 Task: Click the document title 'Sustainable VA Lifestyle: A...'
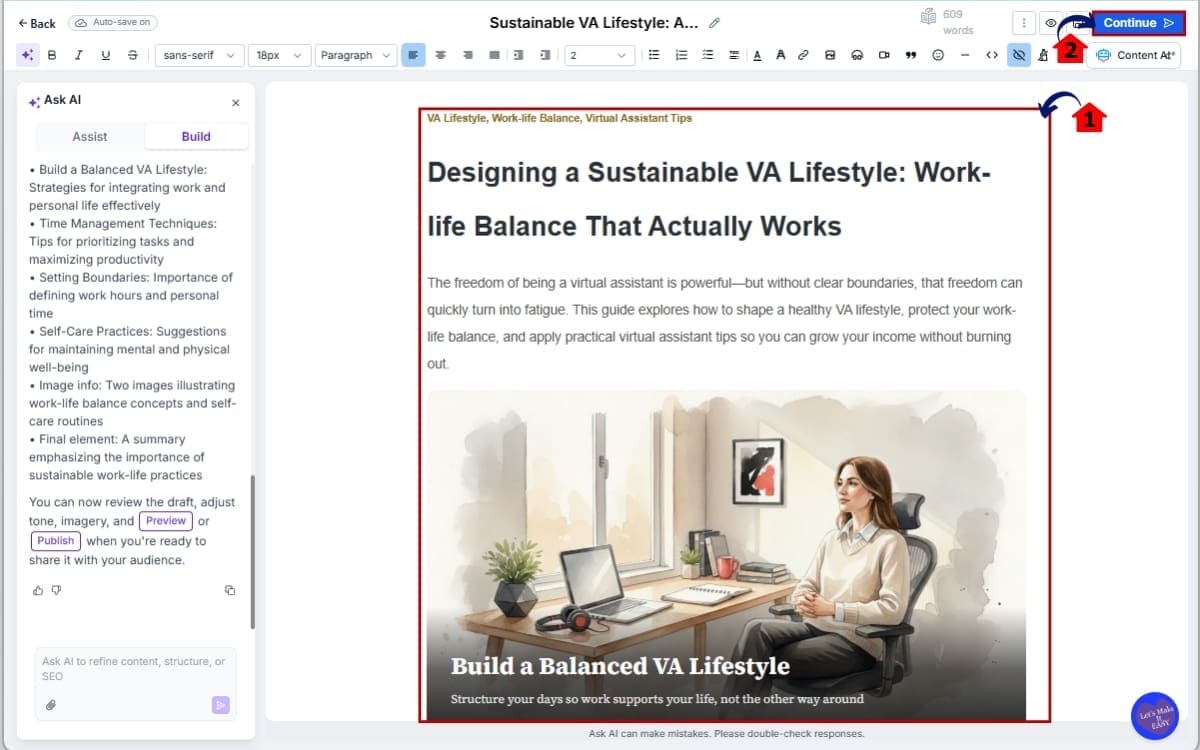593,23
